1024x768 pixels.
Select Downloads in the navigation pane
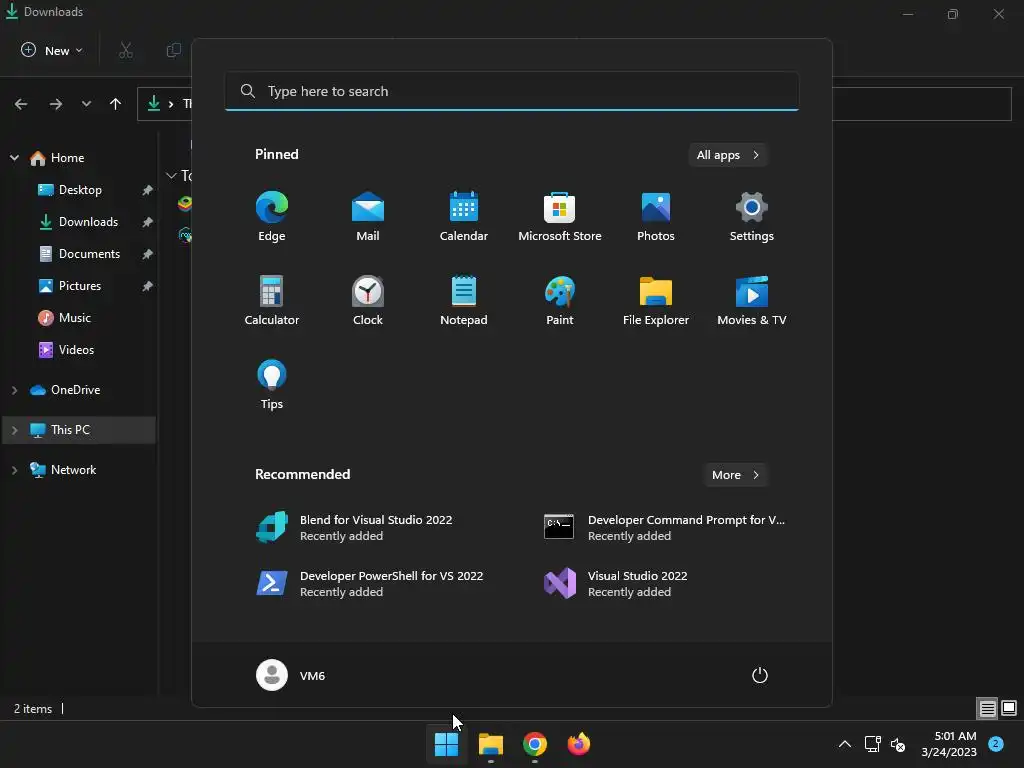(x=88, y=222)
